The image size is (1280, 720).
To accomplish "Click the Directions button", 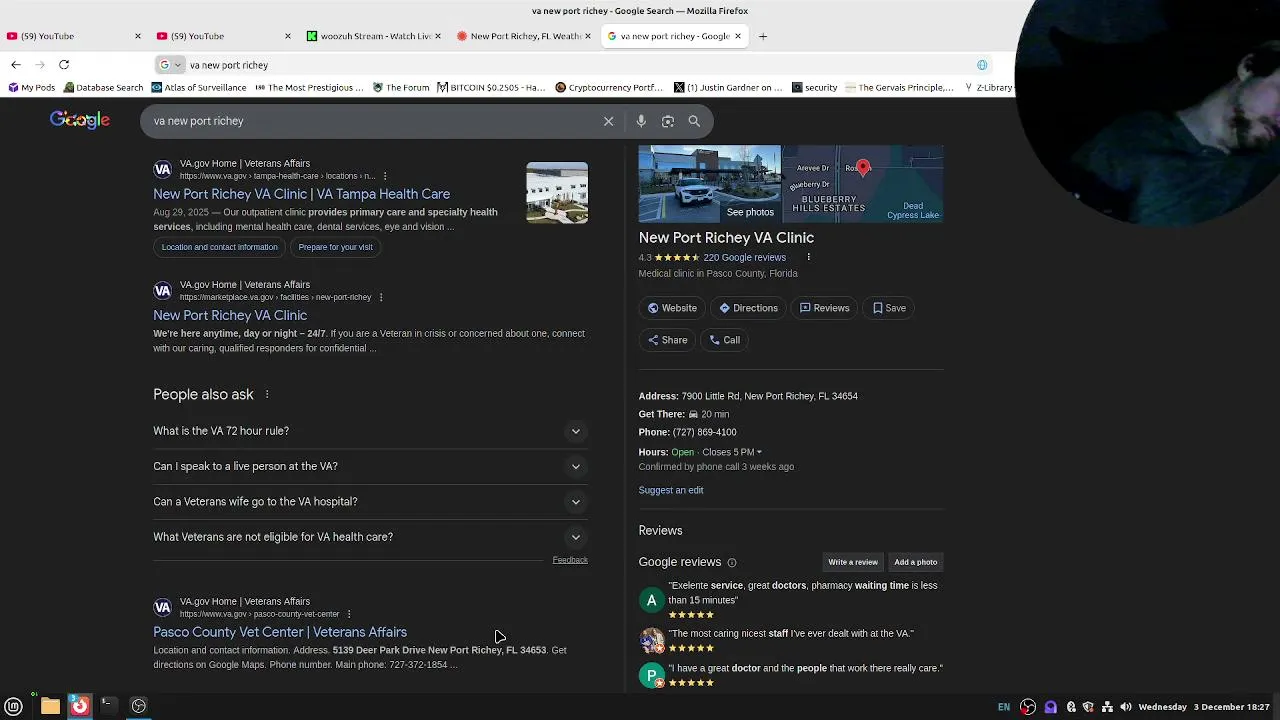I will [x=748, y=308].
